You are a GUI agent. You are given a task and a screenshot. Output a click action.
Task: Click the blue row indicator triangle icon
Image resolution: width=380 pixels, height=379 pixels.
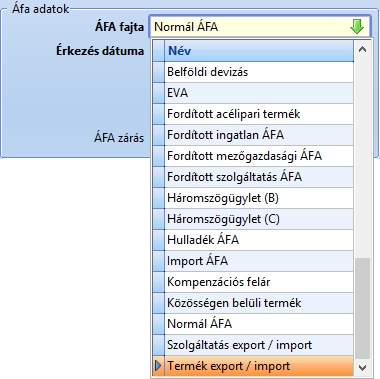158,366
